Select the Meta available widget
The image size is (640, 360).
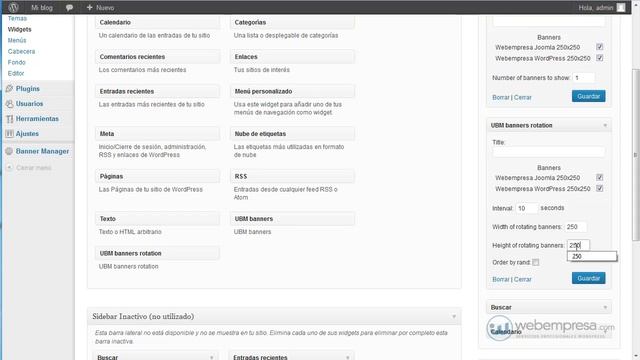(x=158, y=134)
